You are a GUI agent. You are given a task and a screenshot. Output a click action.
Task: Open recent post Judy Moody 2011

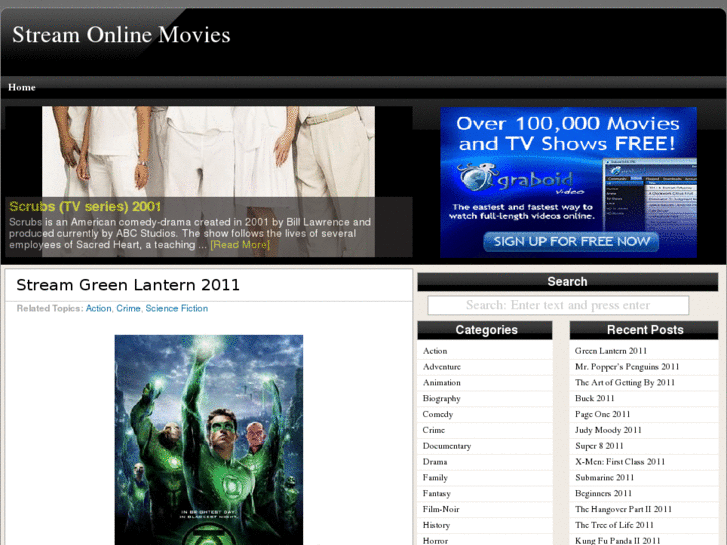tap(608, 430)
